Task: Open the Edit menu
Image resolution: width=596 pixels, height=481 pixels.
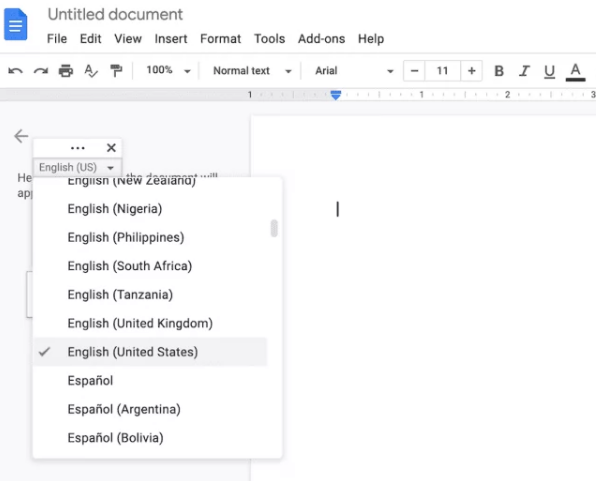Action: click(x=90, y=39)
